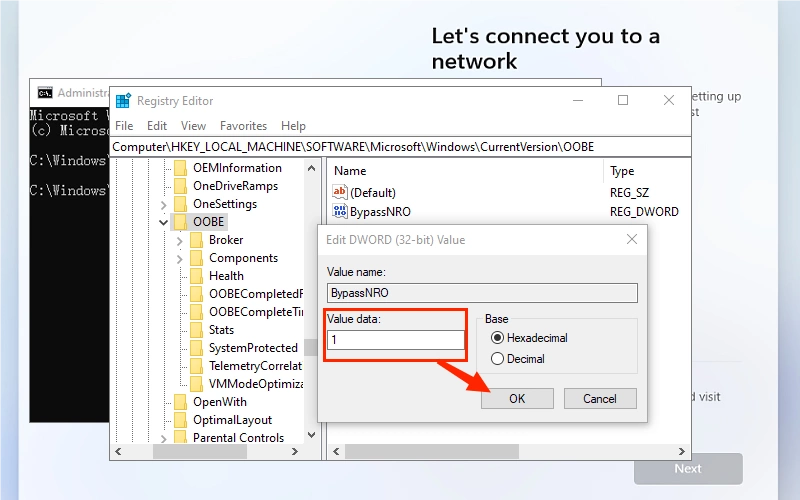Select the Decimal base option
Image resolution: width=800 pixels, height=500 pixels.
(497, 359)
